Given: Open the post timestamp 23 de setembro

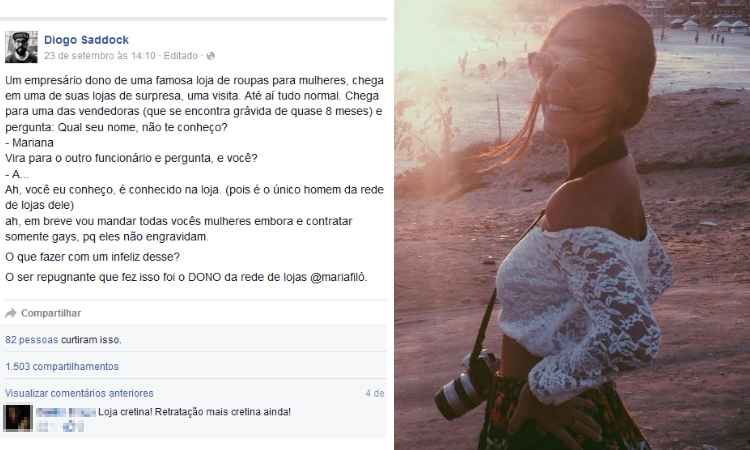Looking at the screenshot, I should click(99, 56).
